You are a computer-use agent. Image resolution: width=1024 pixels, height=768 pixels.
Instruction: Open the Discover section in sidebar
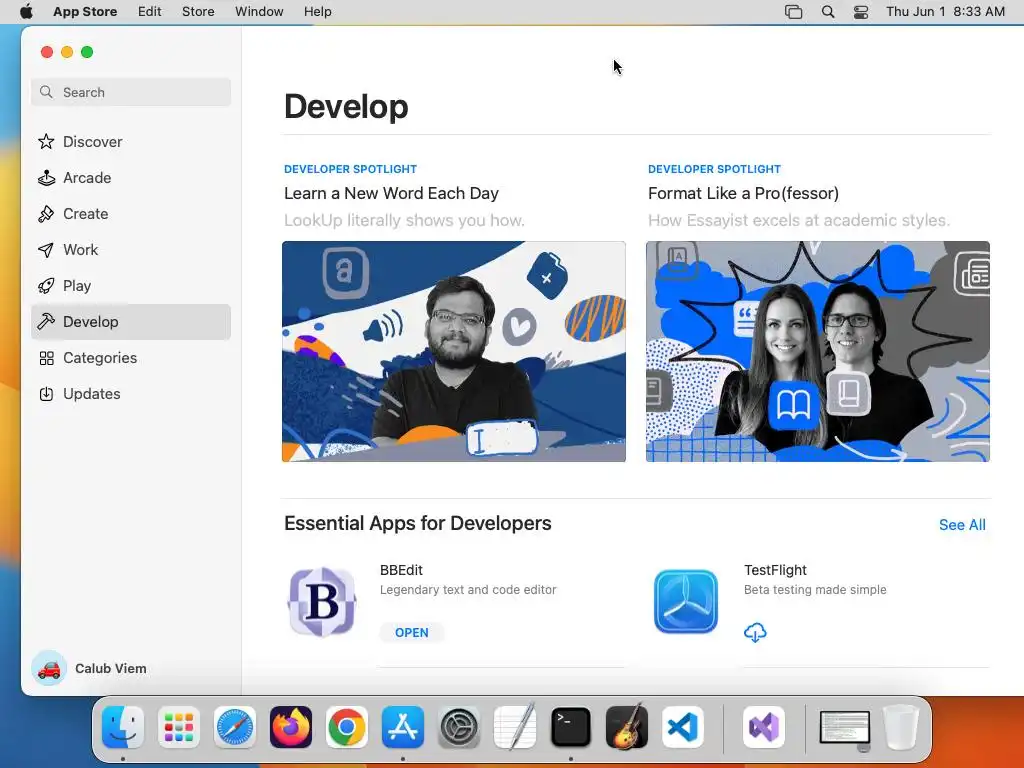[131, 142]
